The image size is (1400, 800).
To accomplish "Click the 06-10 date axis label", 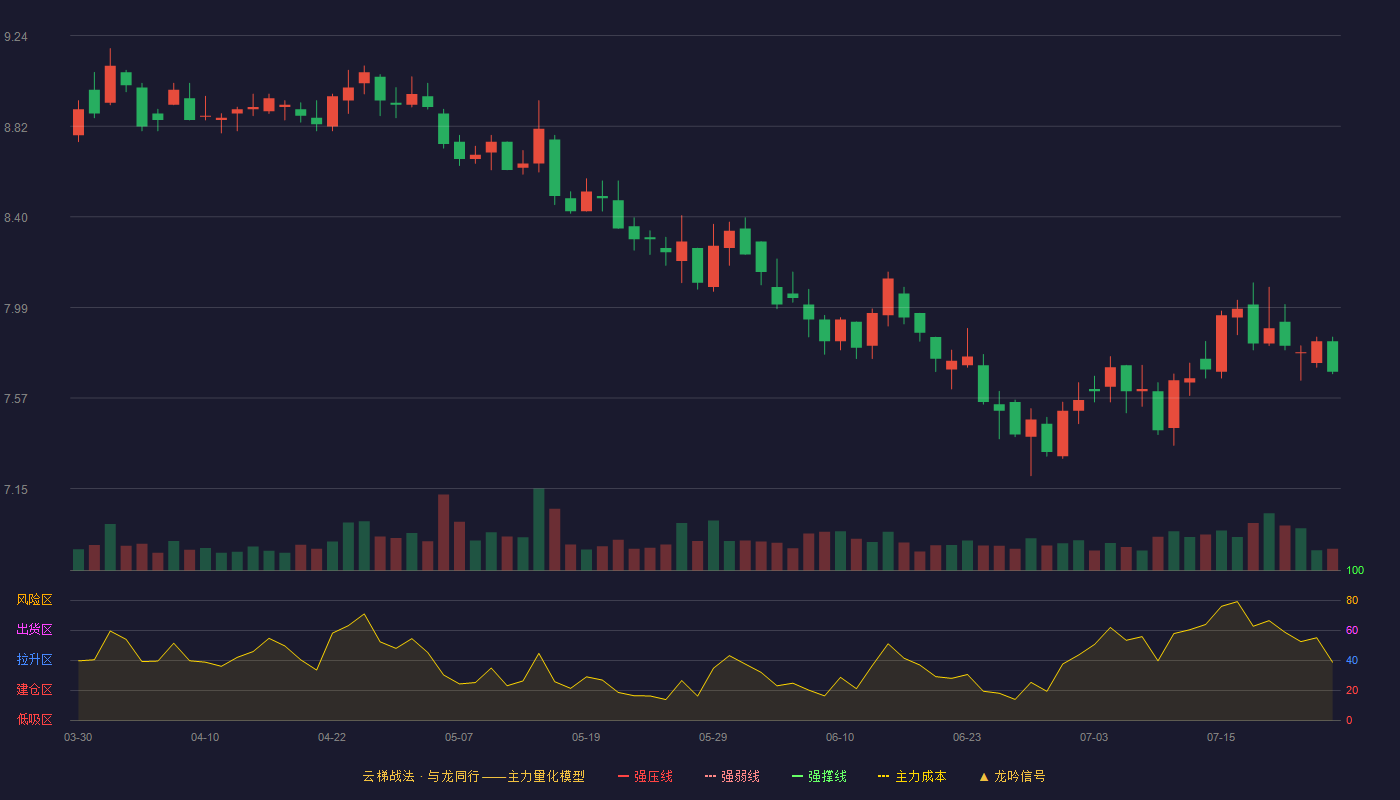I will click(x=840, y=737).
